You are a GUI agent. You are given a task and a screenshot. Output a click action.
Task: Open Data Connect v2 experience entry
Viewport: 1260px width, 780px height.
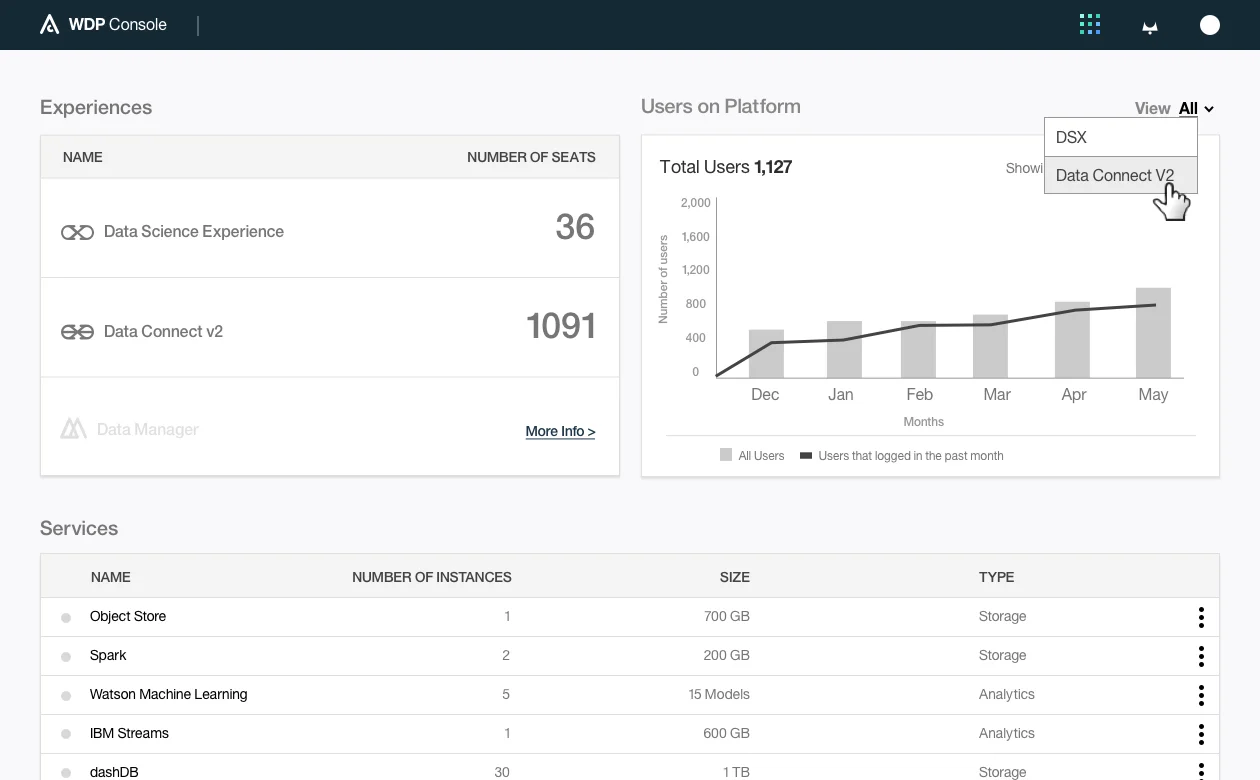coord(163,331)
